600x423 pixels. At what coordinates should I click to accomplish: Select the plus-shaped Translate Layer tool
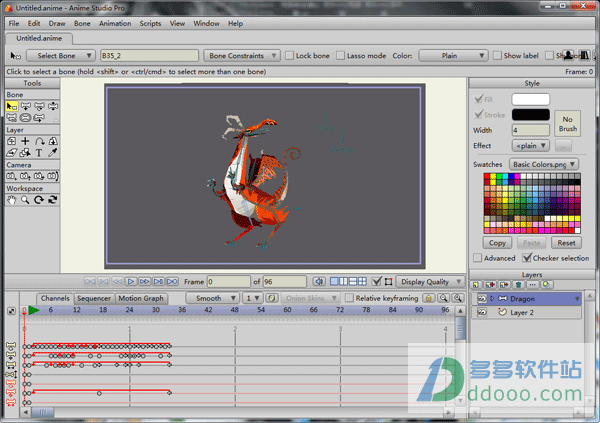[x=25, y=141]
